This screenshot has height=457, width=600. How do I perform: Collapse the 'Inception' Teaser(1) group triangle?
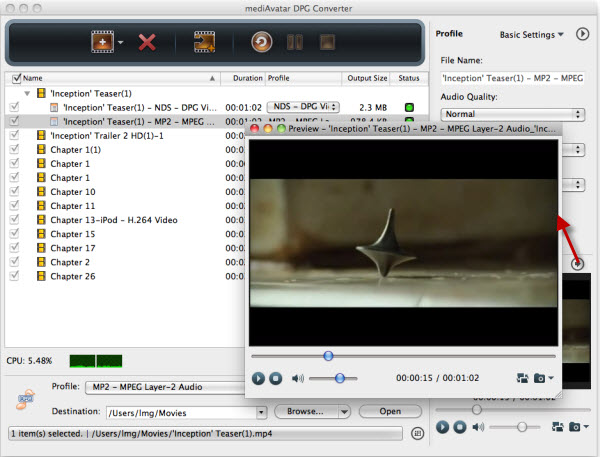click(27, 93)
